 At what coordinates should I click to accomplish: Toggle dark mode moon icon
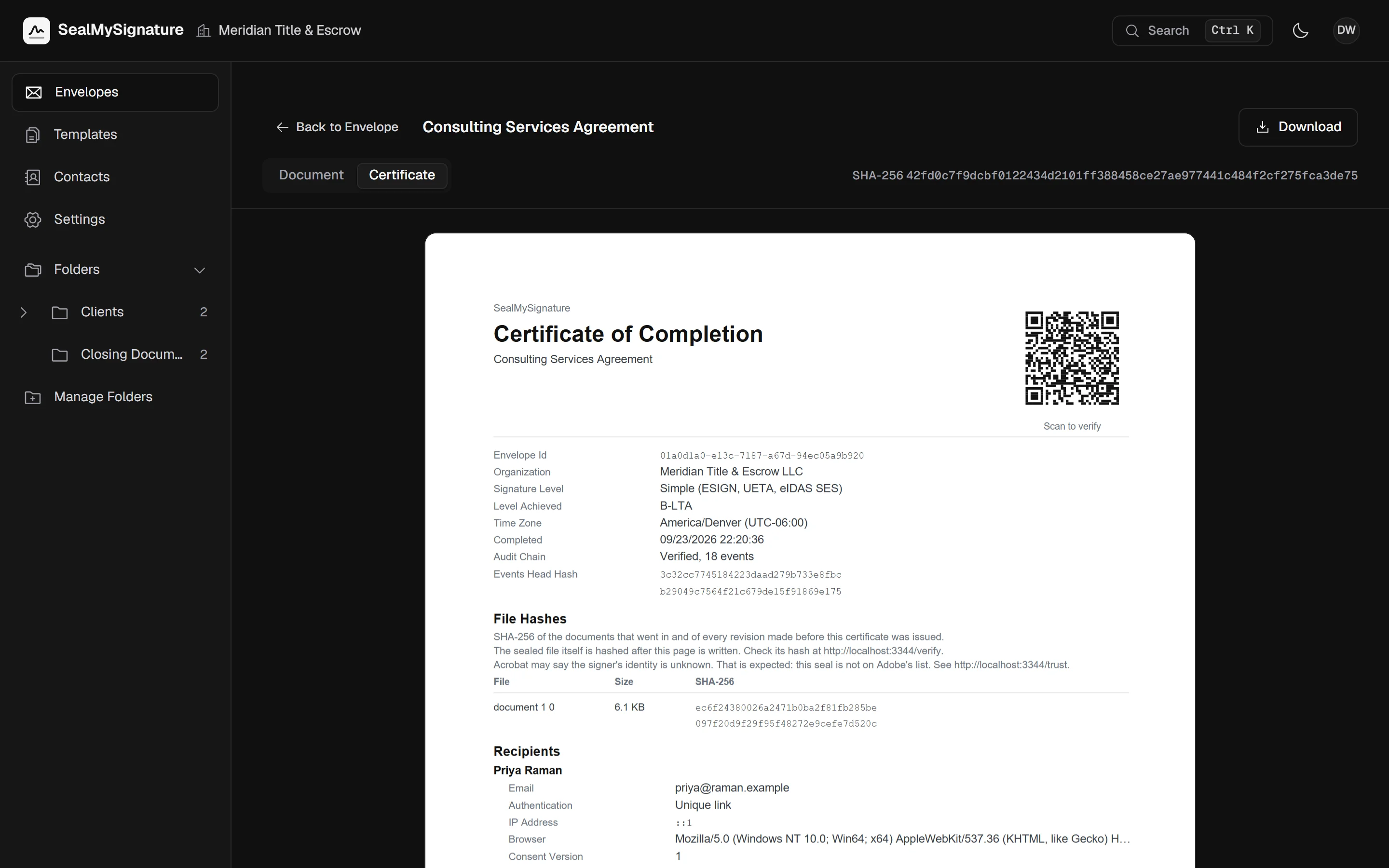[x=1300, y=30]
